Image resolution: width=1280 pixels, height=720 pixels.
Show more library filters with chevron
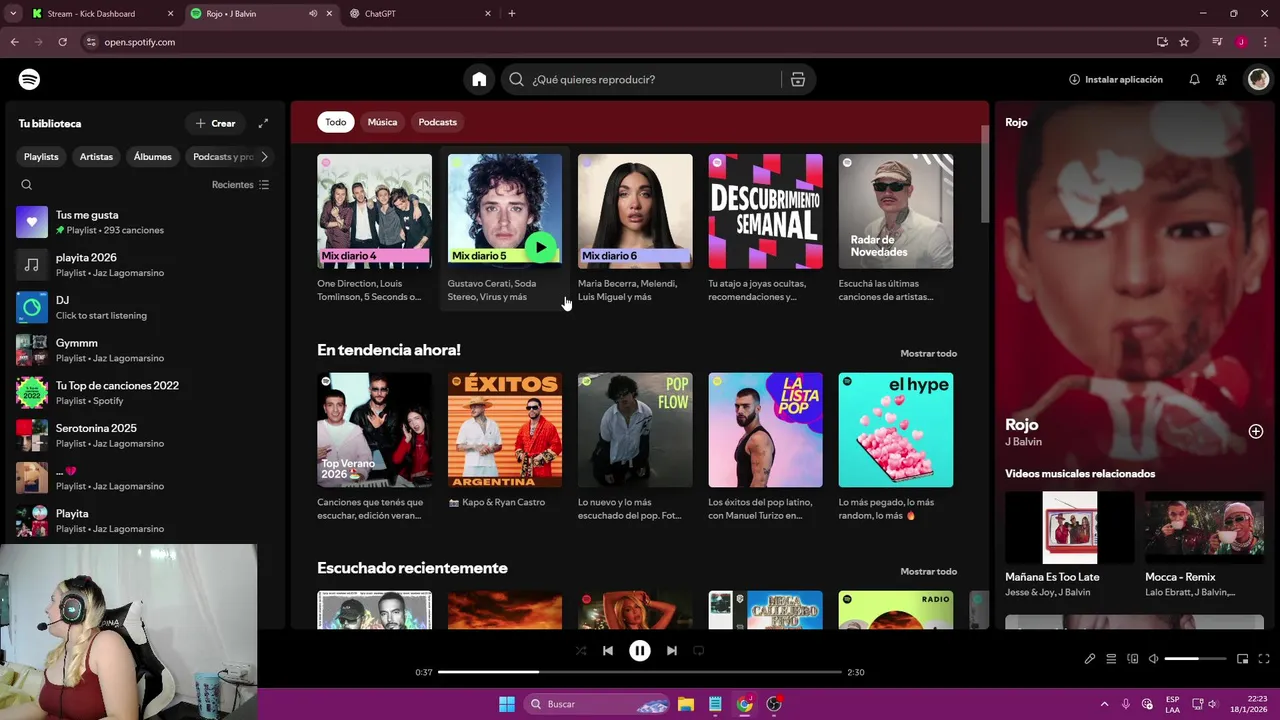point(264,157)
